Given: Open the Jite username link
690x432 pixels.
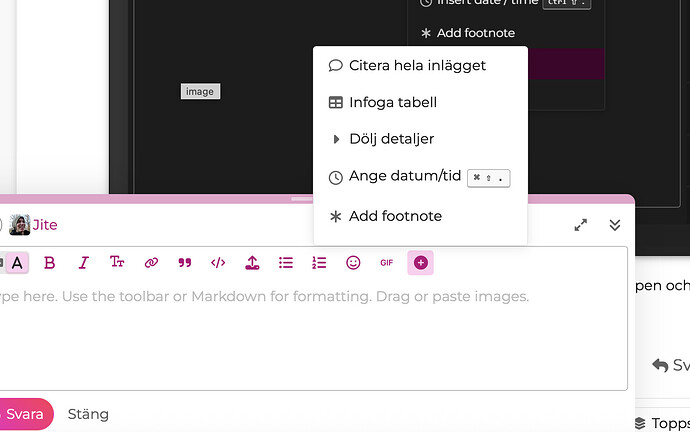Looking at the screenshot, I should [x=45, y=225].
